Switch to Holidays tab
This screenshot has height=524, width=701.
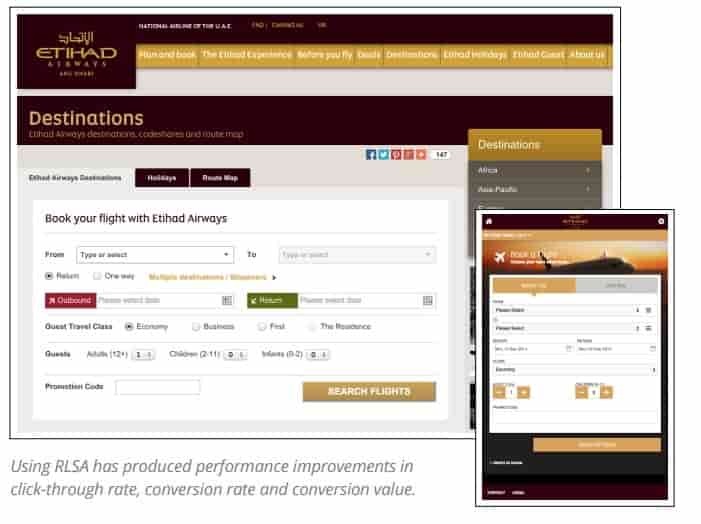pyautogui.click(x=162, y=178)
